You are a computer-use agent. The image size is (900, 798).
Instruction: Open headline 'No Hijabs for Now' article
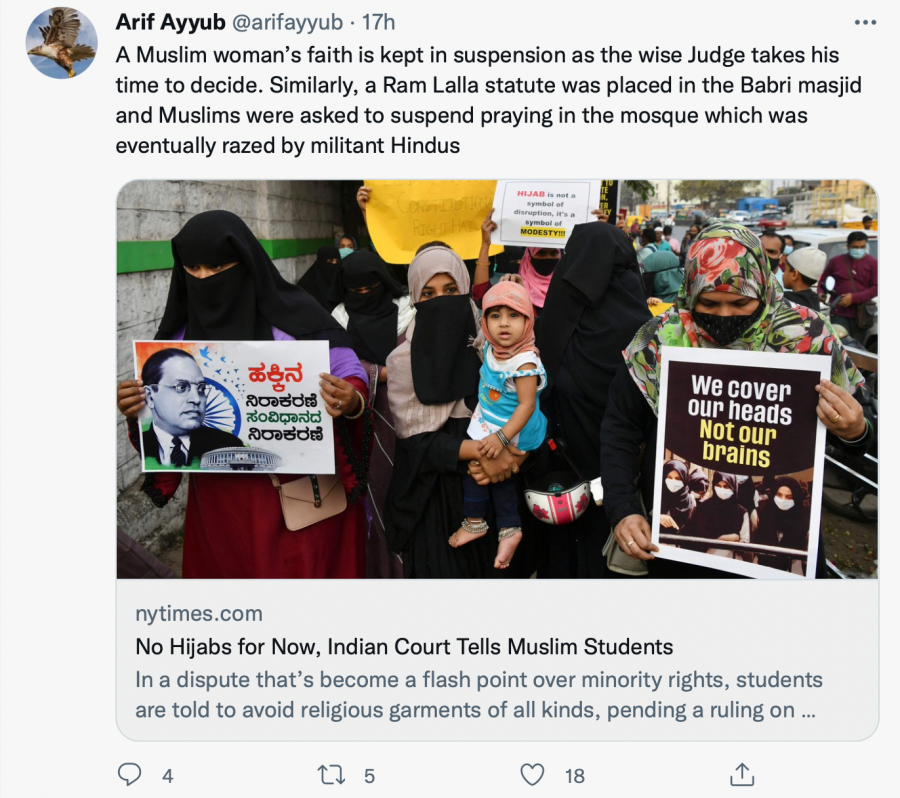[404, 646]
